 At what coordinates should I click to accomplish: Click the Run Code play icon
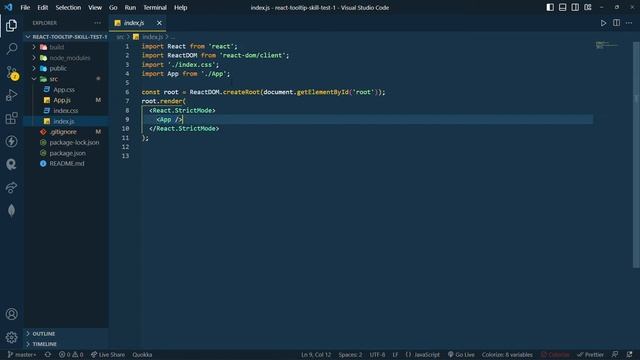coord(603,23)
